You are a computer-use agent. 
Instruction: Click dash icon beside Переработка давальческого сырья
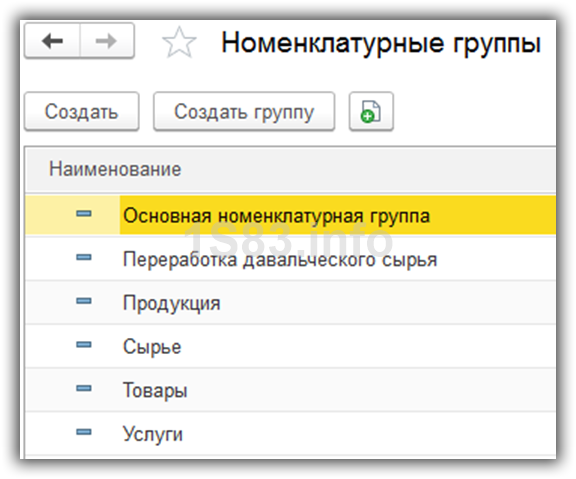coord(84,257)
